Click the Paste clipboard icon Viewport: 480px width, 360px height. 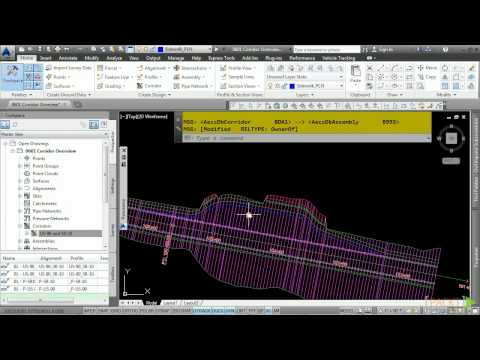pos(356,71)
